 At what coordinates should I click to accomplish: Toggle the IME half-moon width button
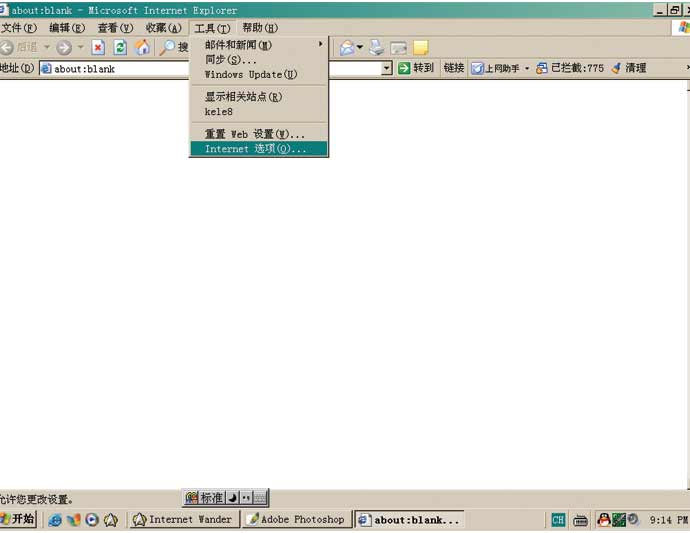232,498
